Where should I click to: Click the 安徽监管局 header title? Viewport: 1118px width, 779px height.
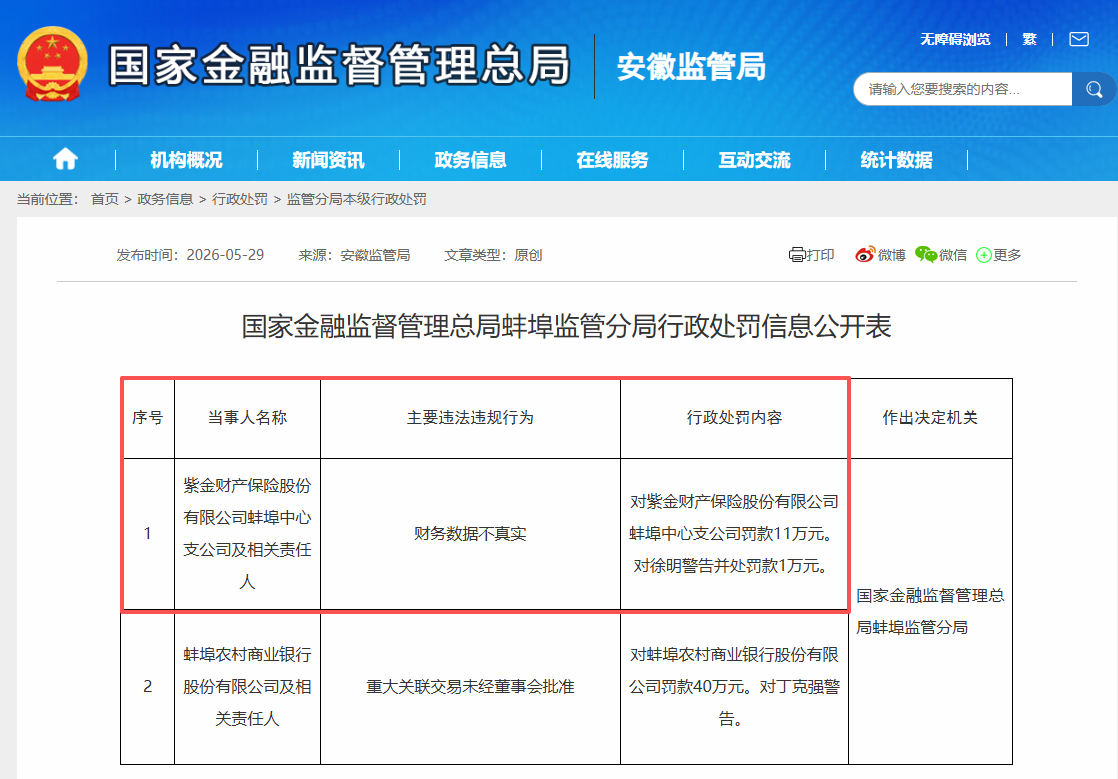(691, 66)
